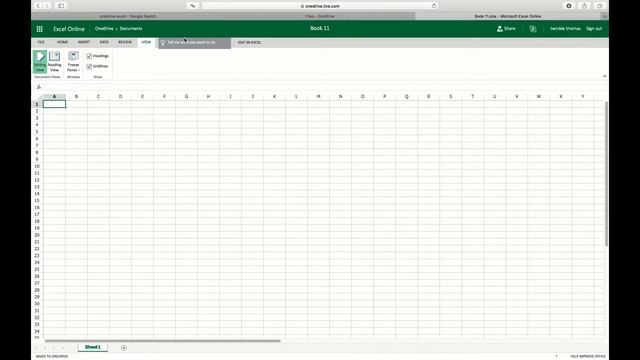
Task: Open the FILE tab
Action: [41, 42]
